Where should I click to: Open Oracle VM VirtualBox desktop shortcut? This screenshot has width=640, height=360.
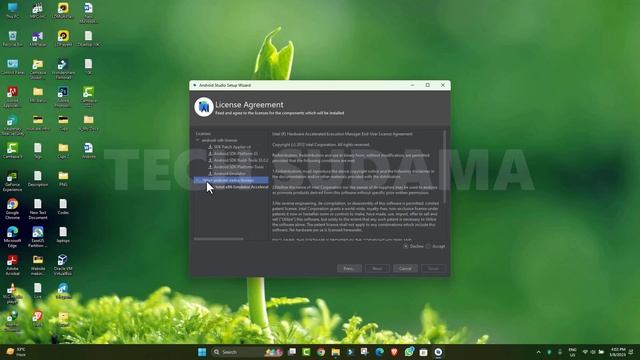(63, 265)
